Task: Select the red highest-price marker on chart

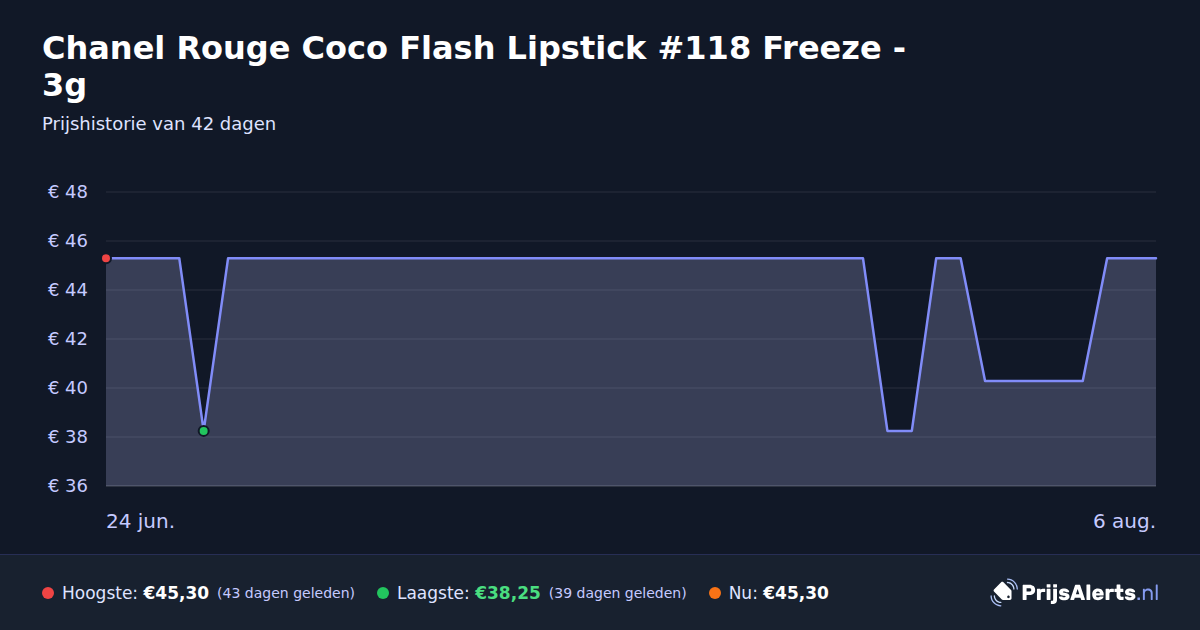Action: tap(106, 258)
